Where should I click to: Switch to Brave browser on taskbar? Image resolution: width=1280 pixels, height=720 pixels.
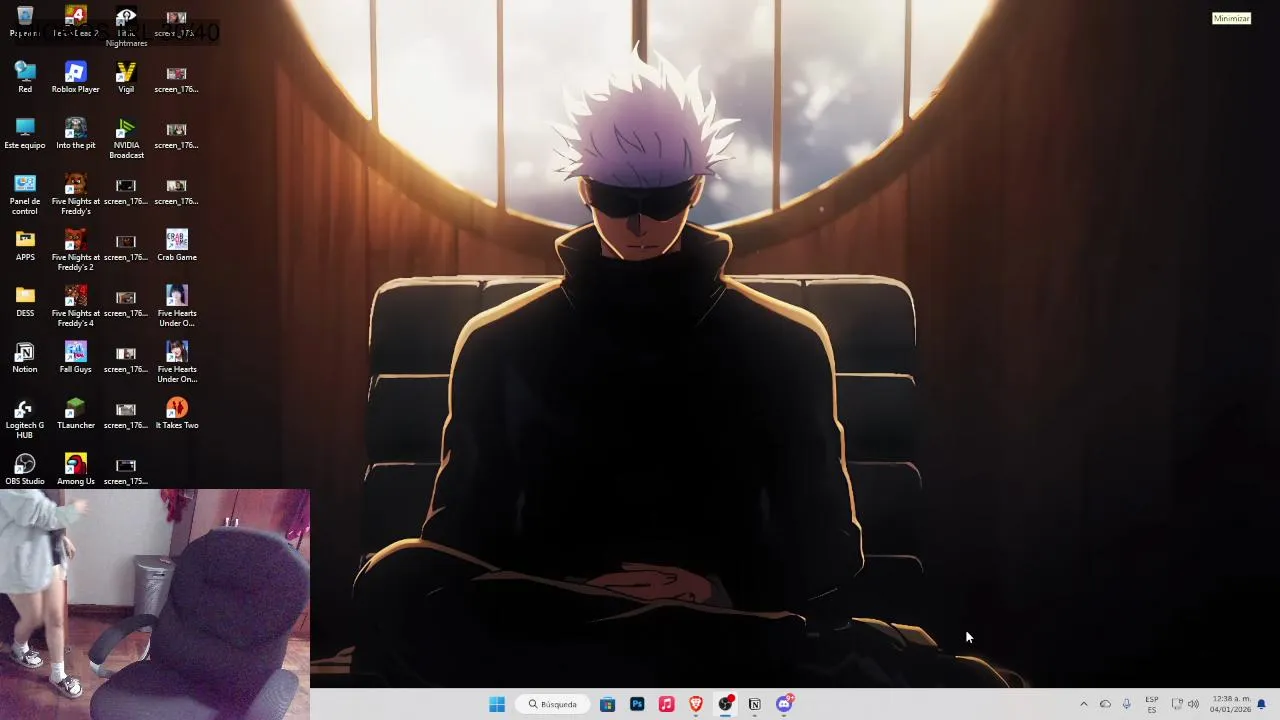click(x=696, y=704)
